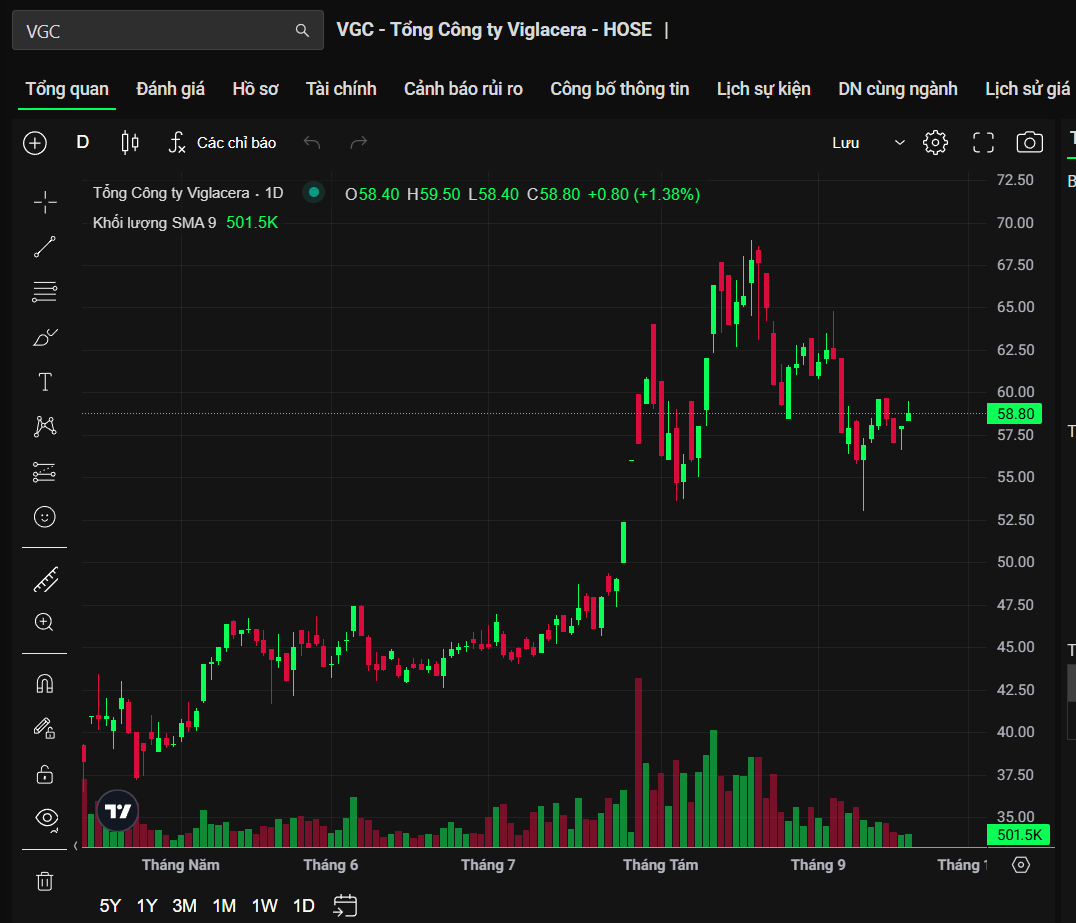
Task: Click the TradingView logo badge
Action: [x=118, y=811]
